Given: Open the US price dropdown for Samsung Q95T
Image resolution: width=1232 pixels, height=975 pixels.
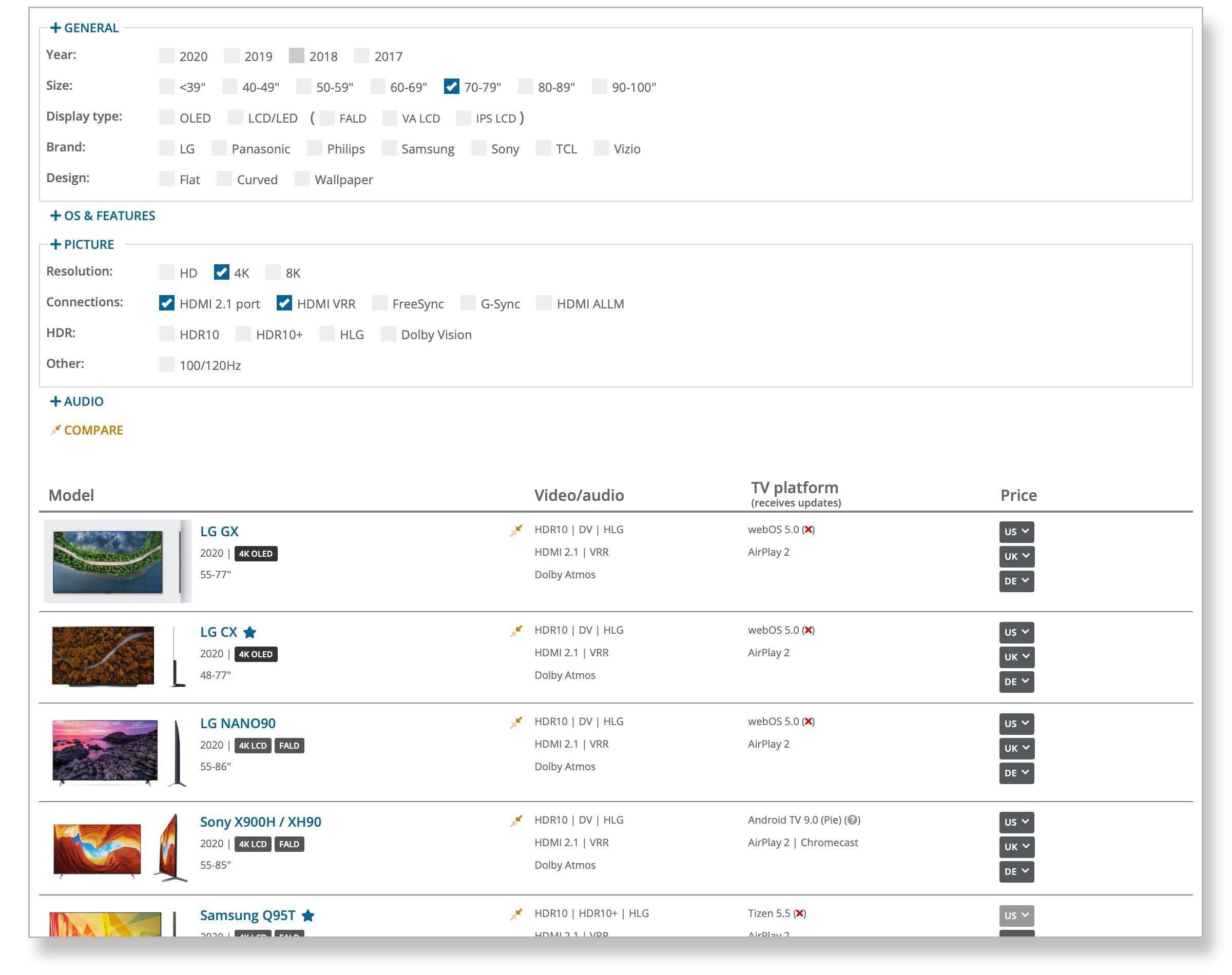Looking at the screenshot, I should [1016, 915].
